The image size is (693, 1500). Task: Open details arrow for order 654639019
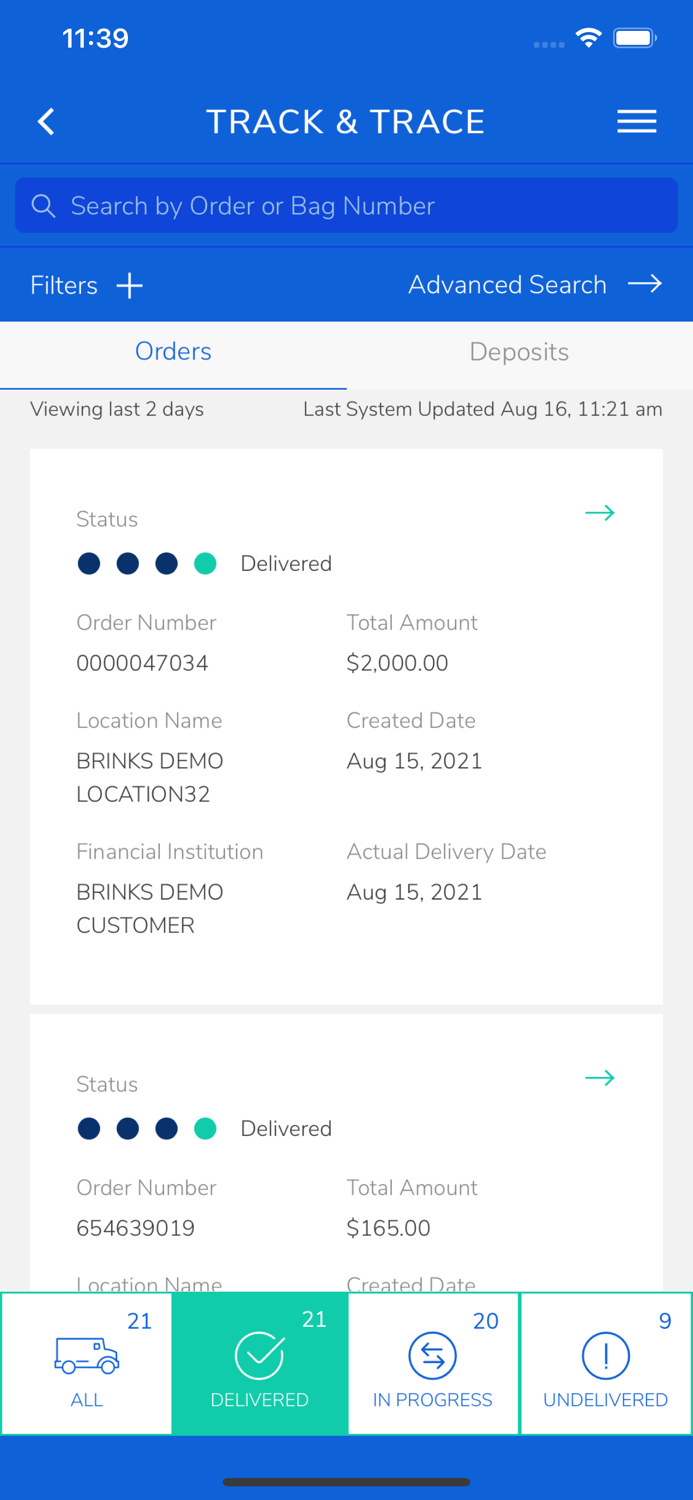[x=600, y=1078]
